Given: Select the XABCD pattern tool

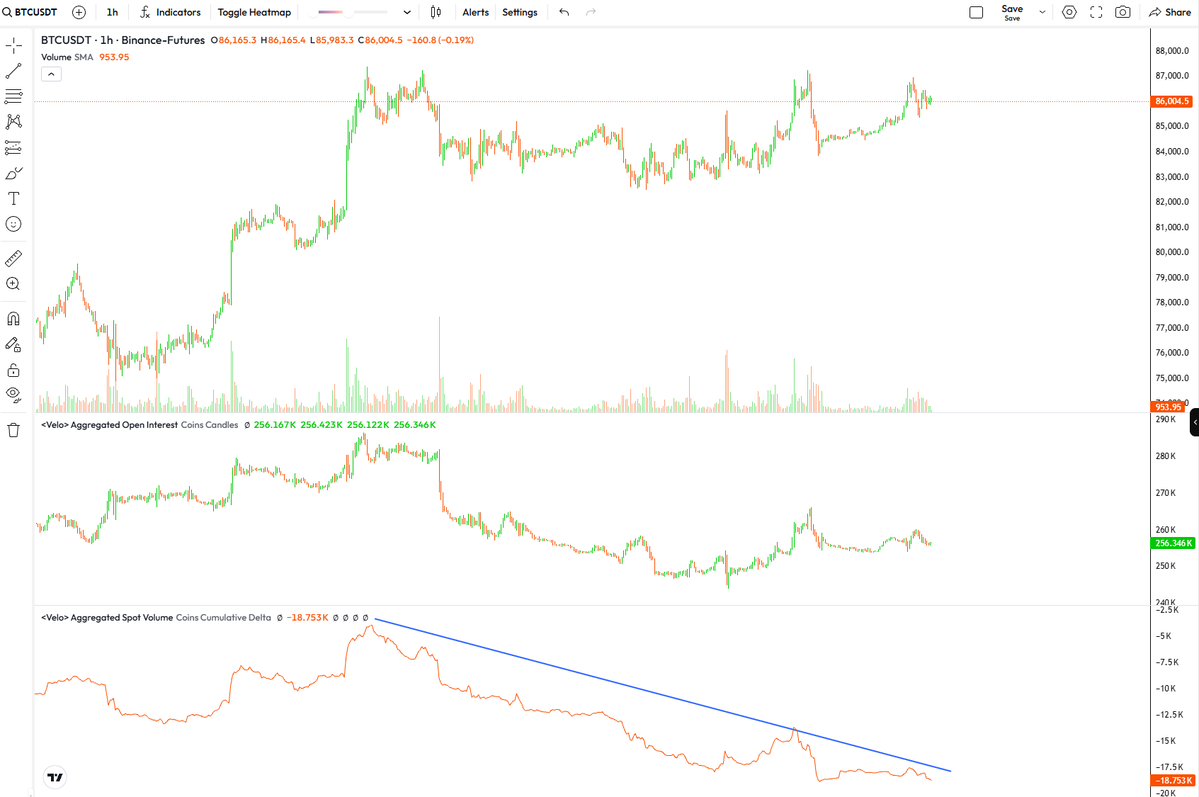Looking at the screenshot, I should tap(14, 122).
